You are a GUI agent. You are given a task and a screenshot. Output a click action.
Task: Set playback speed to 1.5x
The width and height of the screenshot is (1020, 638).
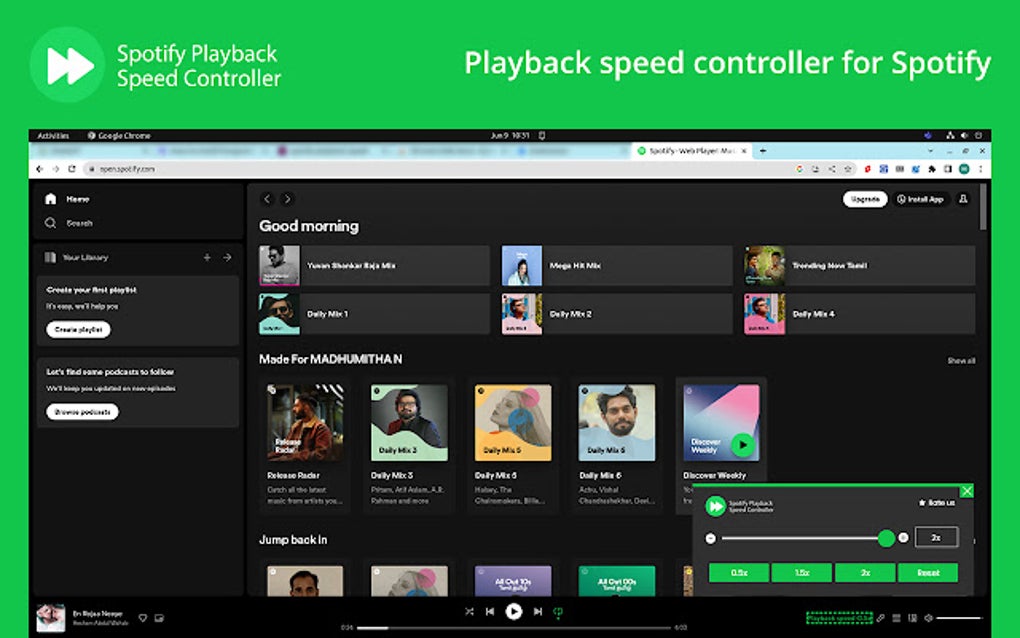801,573
